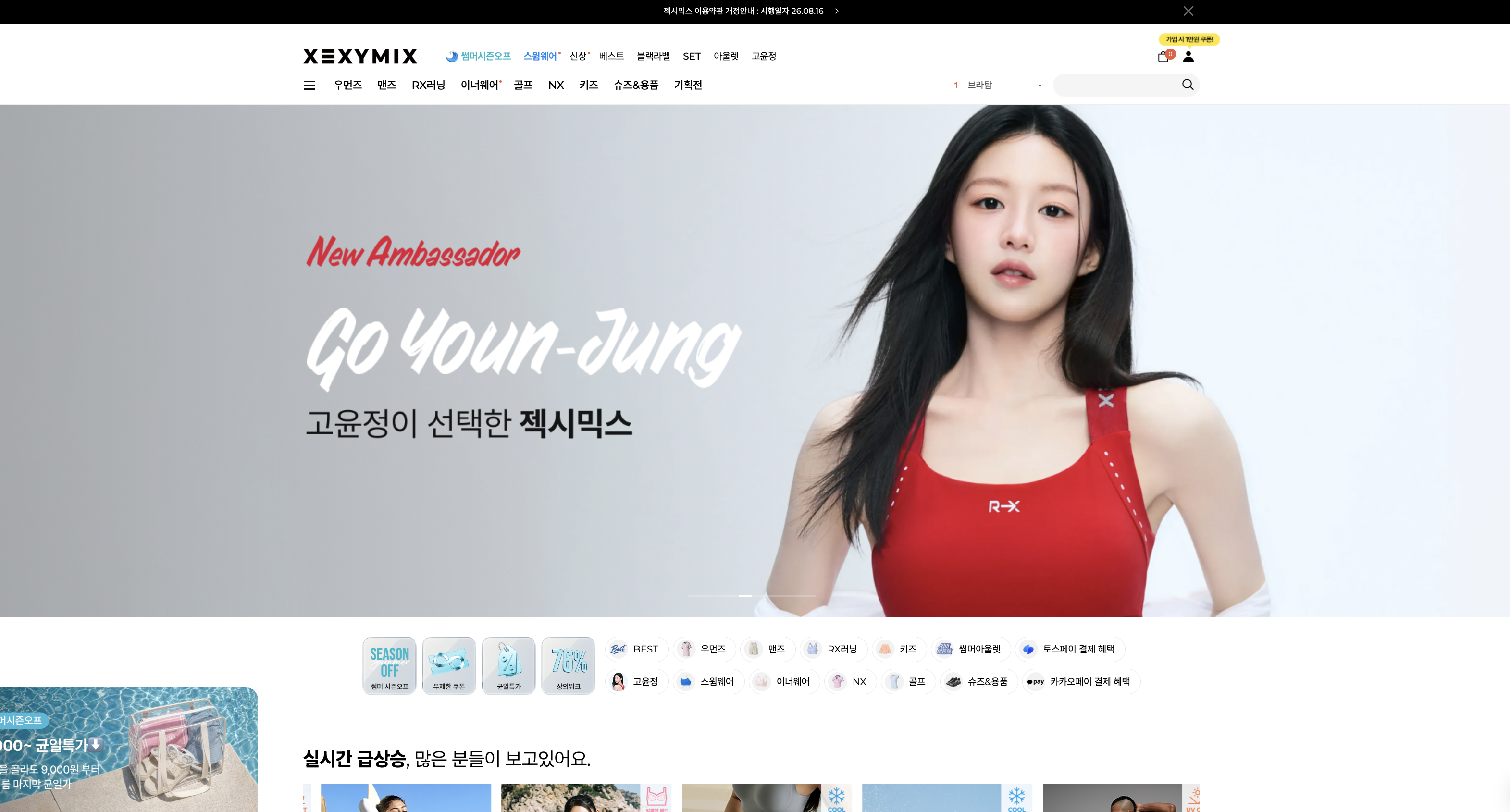Image resolution: width=1510 pixels, height=812 pixels.
Task: Open the NX main menu
Action: (x=556, y=85)
